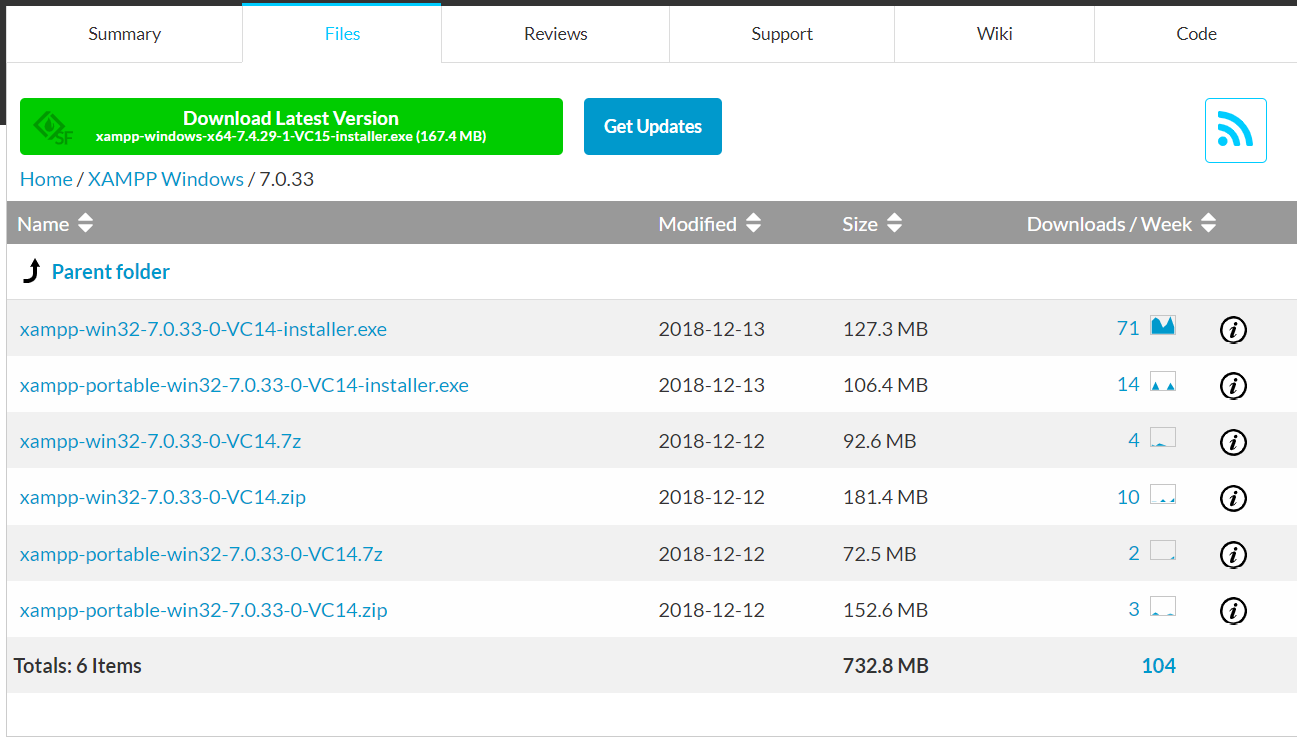Download xampp-portable-win32-7.0.33-0-VC14-installer.exe

click(x=244, y=385)
